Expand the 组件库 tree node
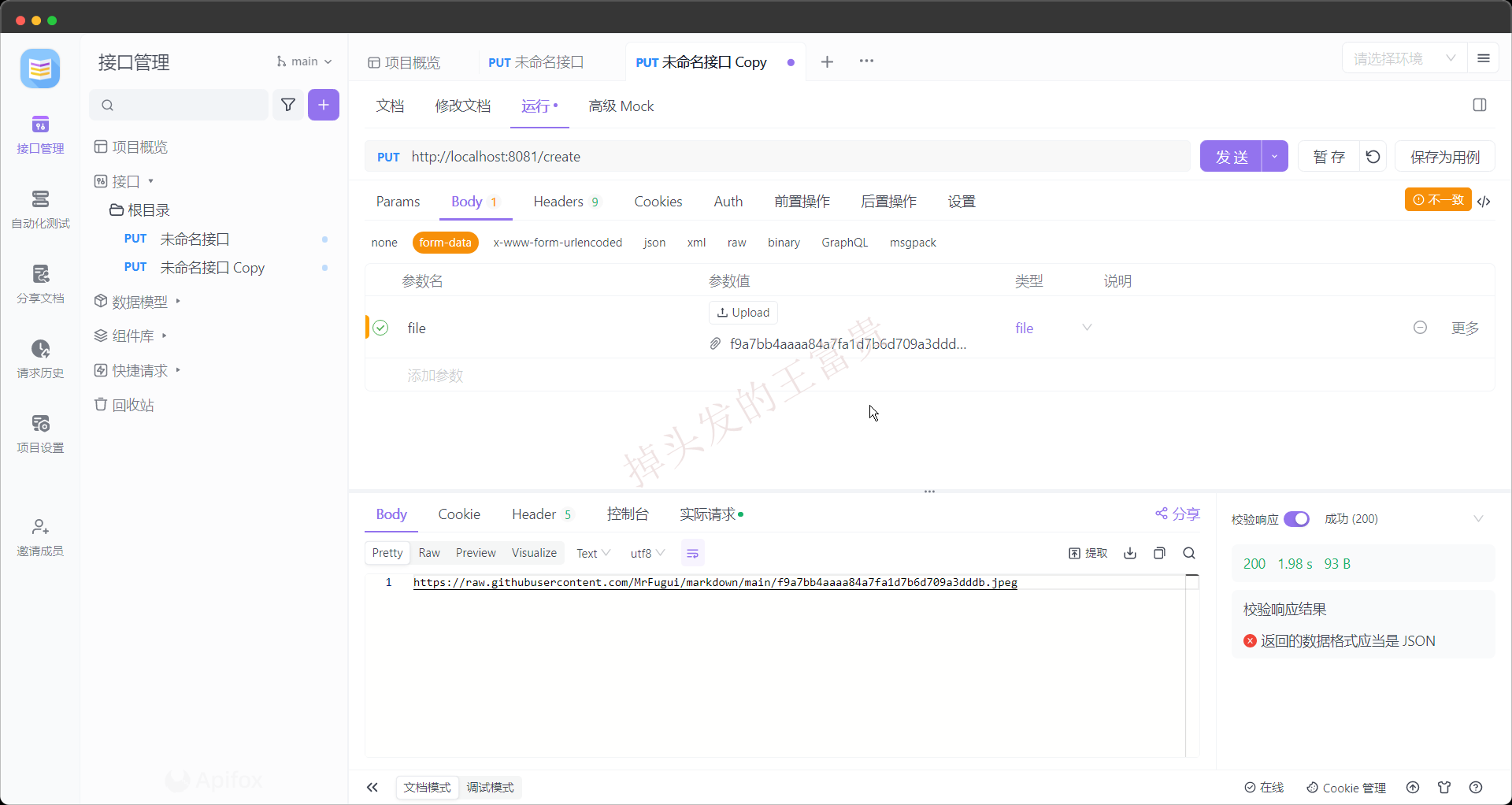Viewport: 1512px width, 805px height. pyautogui.click(x=164, y=336)
